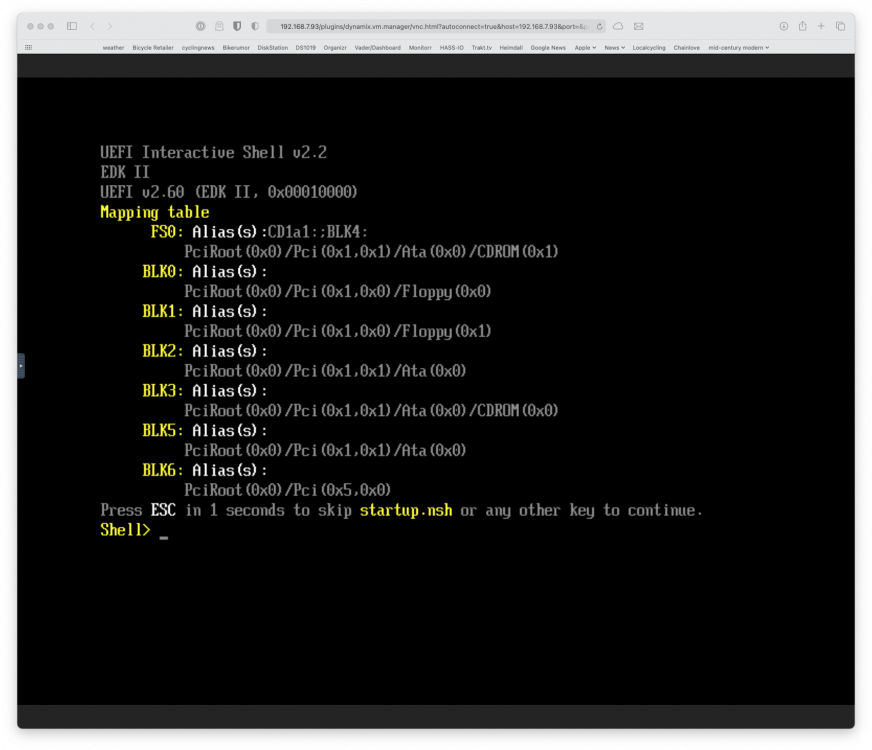Open the cyclingnews bookmark
Screen dimensions: 872x750
(x=198, y=48)
